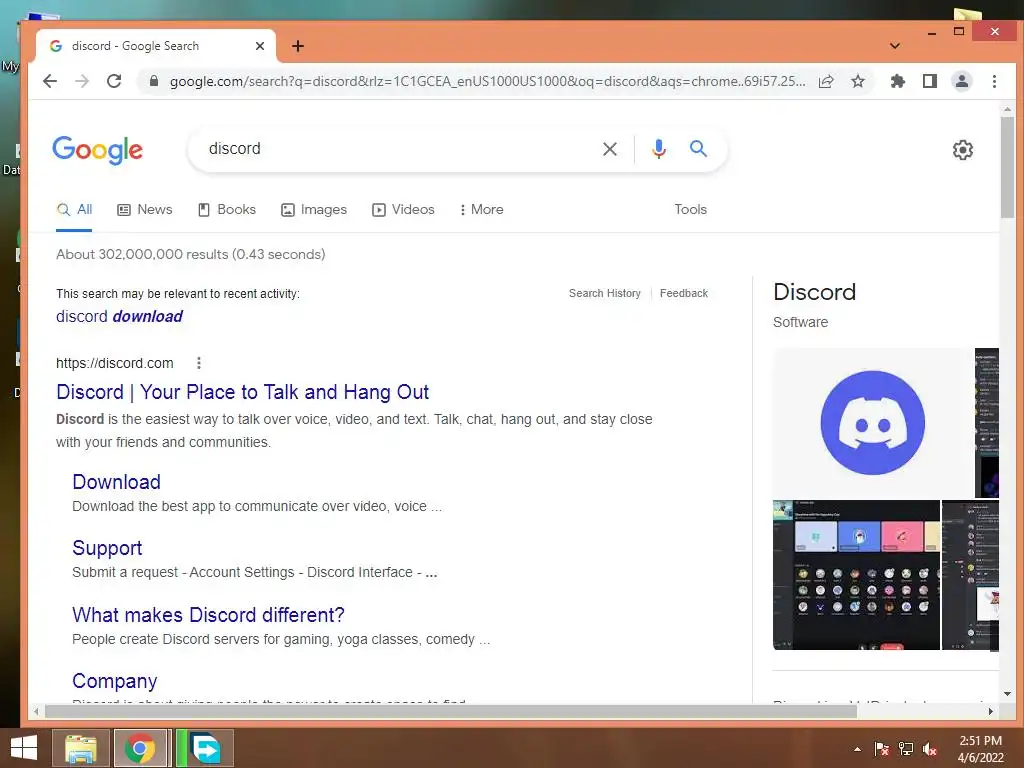The height and width of the screenshot is (768, 1024).
Task: Start voice search with the microphone icon
Action: tap(659, 149)
